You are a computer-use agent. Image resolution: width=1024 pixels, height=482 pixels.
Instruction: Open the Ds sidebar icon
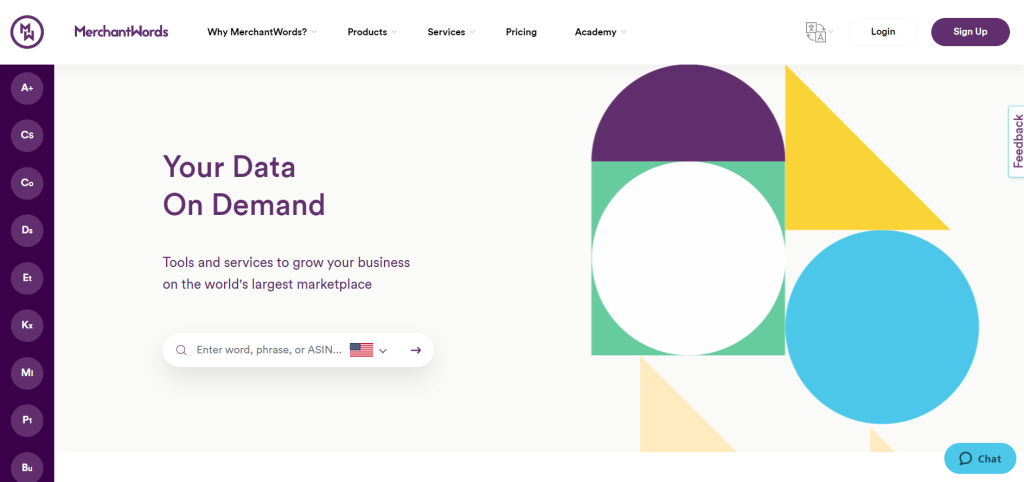[x=27, y=231]
